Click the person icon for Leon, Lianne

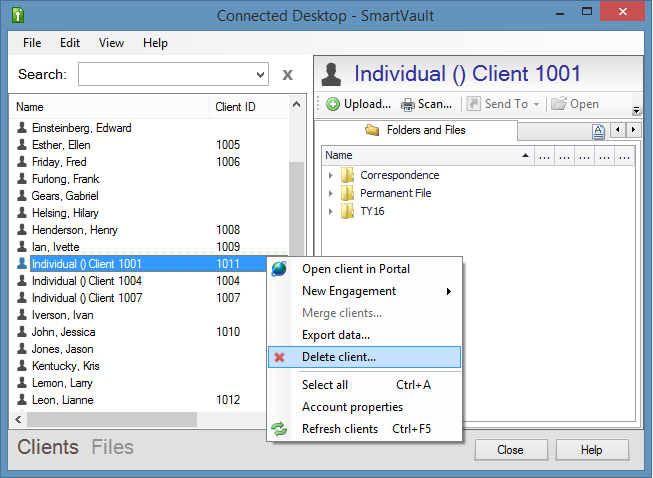[x=22, y=400]
